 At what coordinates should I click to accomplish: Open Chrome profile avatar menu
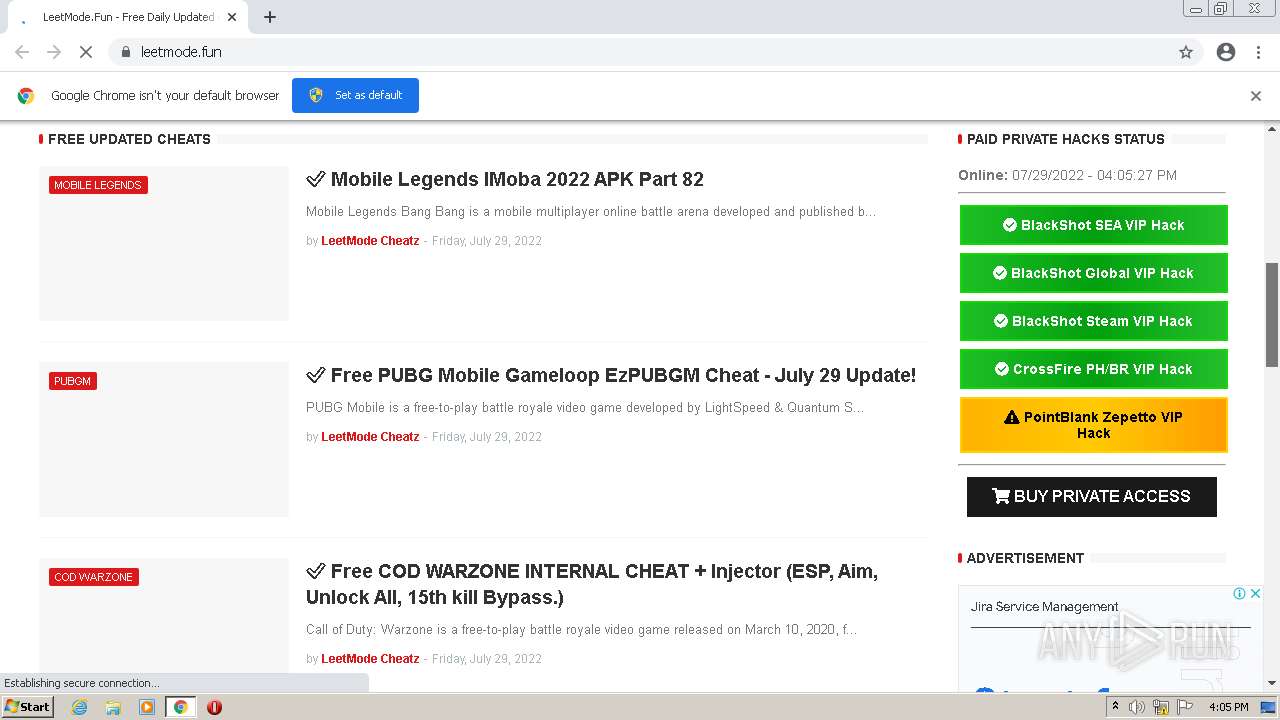1226,52
